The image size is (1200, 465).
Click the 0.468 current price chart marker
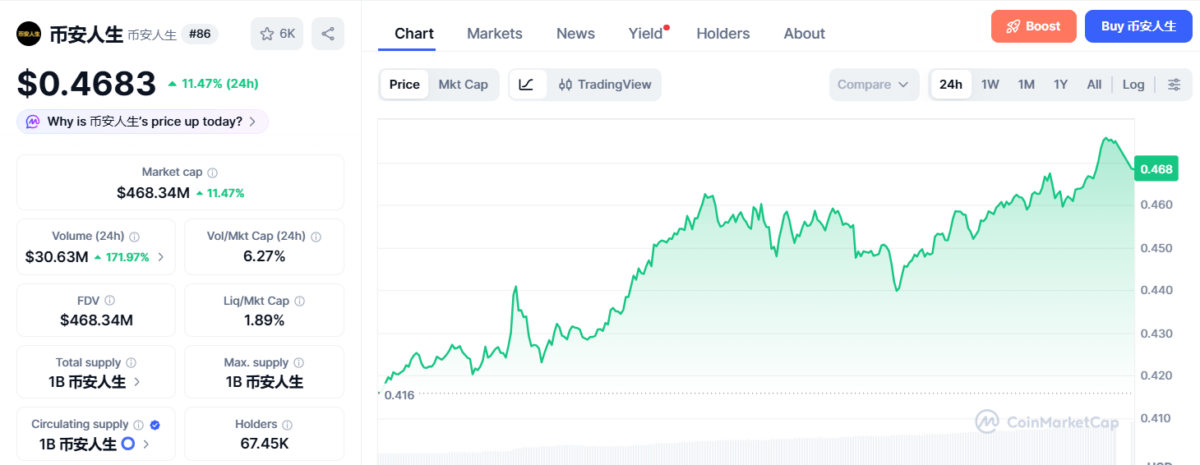(x=1156, y=170)
